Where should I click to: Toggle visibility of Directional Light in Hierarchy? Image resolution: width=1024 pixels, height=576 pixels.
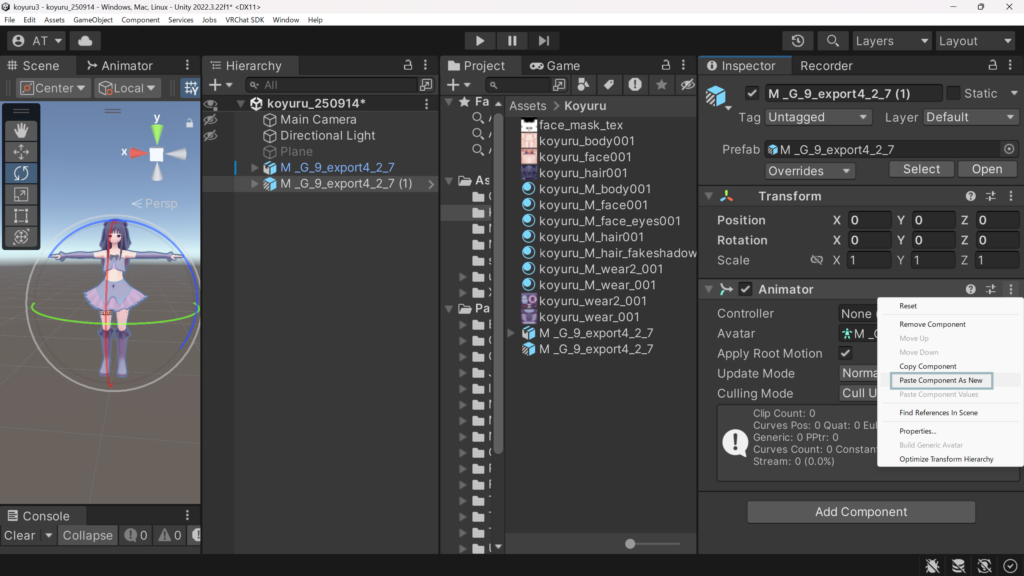click(210, 136)
